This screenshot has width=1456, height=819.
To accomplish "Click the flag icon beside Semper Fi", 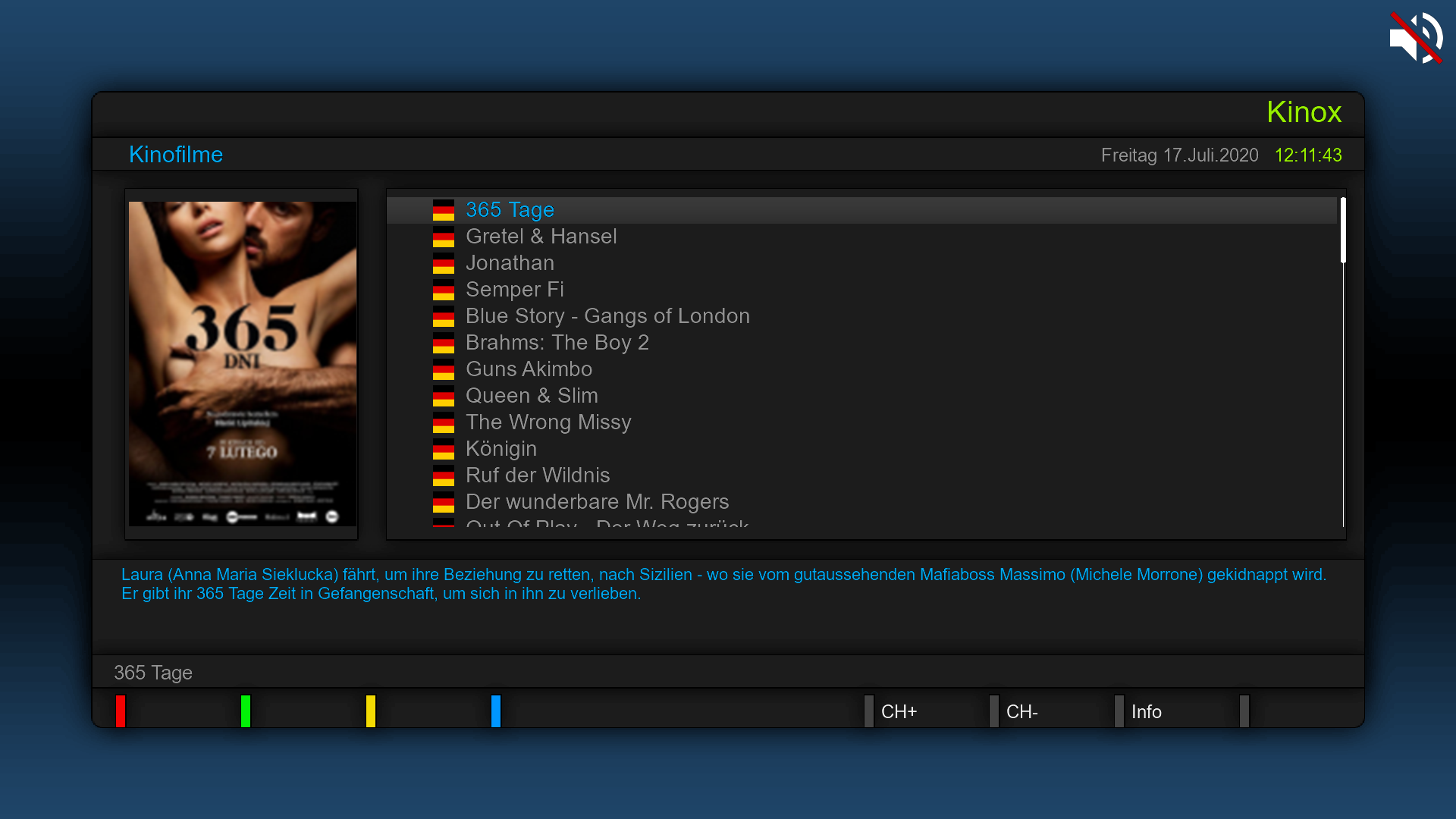I will 444,290.
